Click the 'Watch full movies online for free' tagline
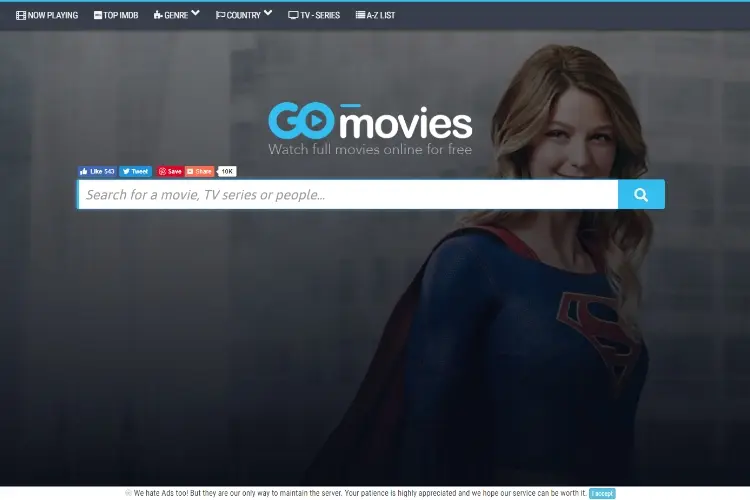This screenshot has width=750, height=500. 370,149
